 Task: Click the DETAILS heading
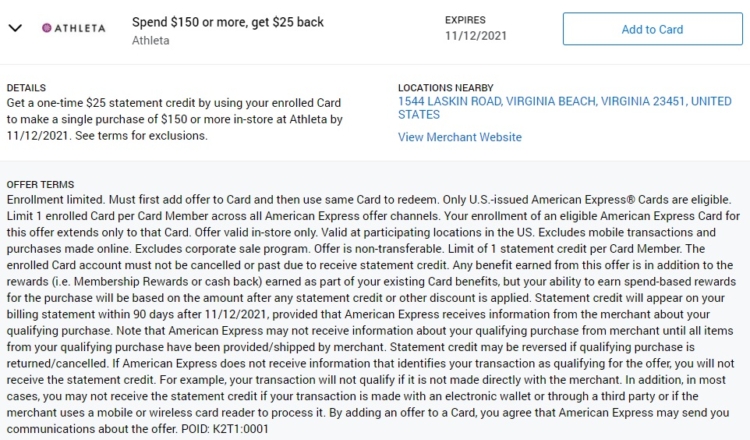tap(26, 88)
